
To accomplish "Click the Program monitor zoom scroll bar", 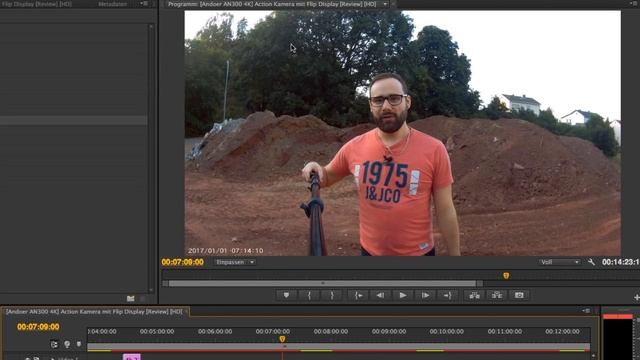I will (x=322, y=283).
